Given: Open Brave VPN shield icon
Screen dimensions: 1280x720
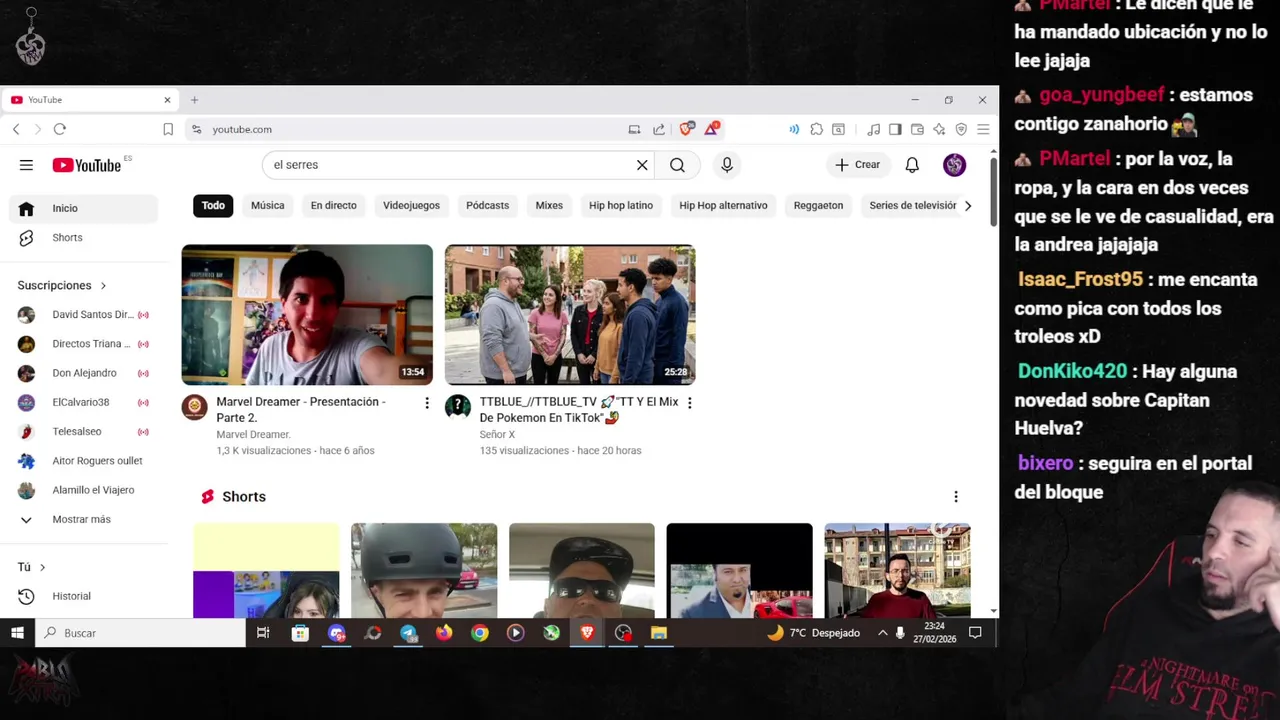Looking at the screenshot, I should click(961, 129).
